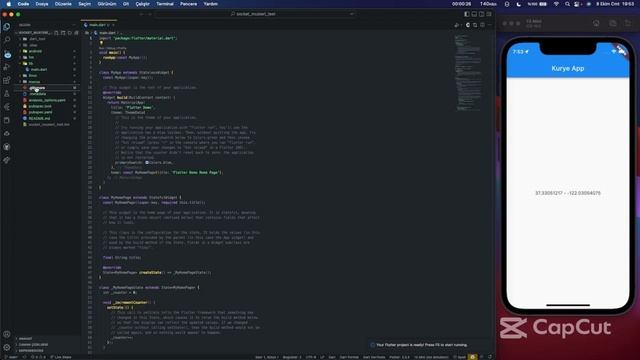Open the Apple menu
The width and height of the screenshot is (640, 360).
pos(9,4)
